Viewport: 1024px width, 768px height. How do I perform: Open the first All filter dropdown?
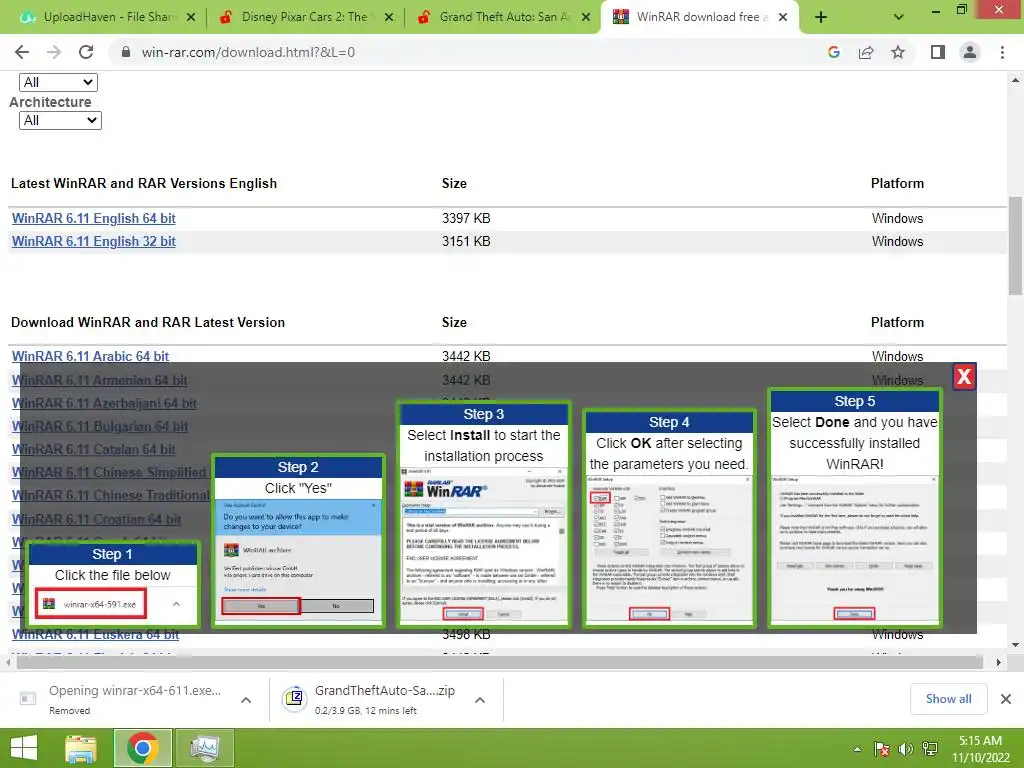coord(58,82)
